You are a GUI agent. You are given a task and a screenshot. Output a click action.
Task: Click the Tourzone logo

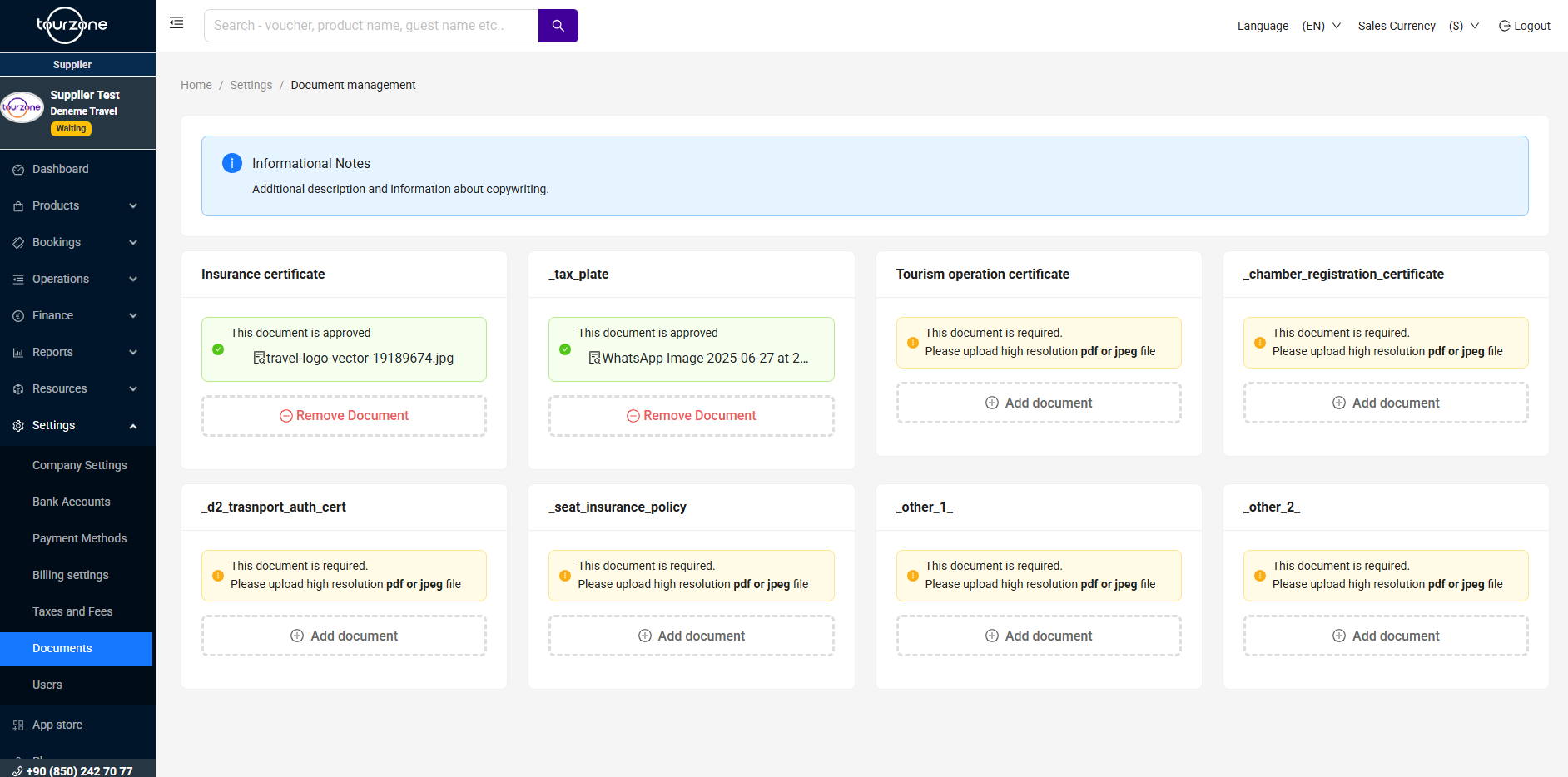pos(72,25)
